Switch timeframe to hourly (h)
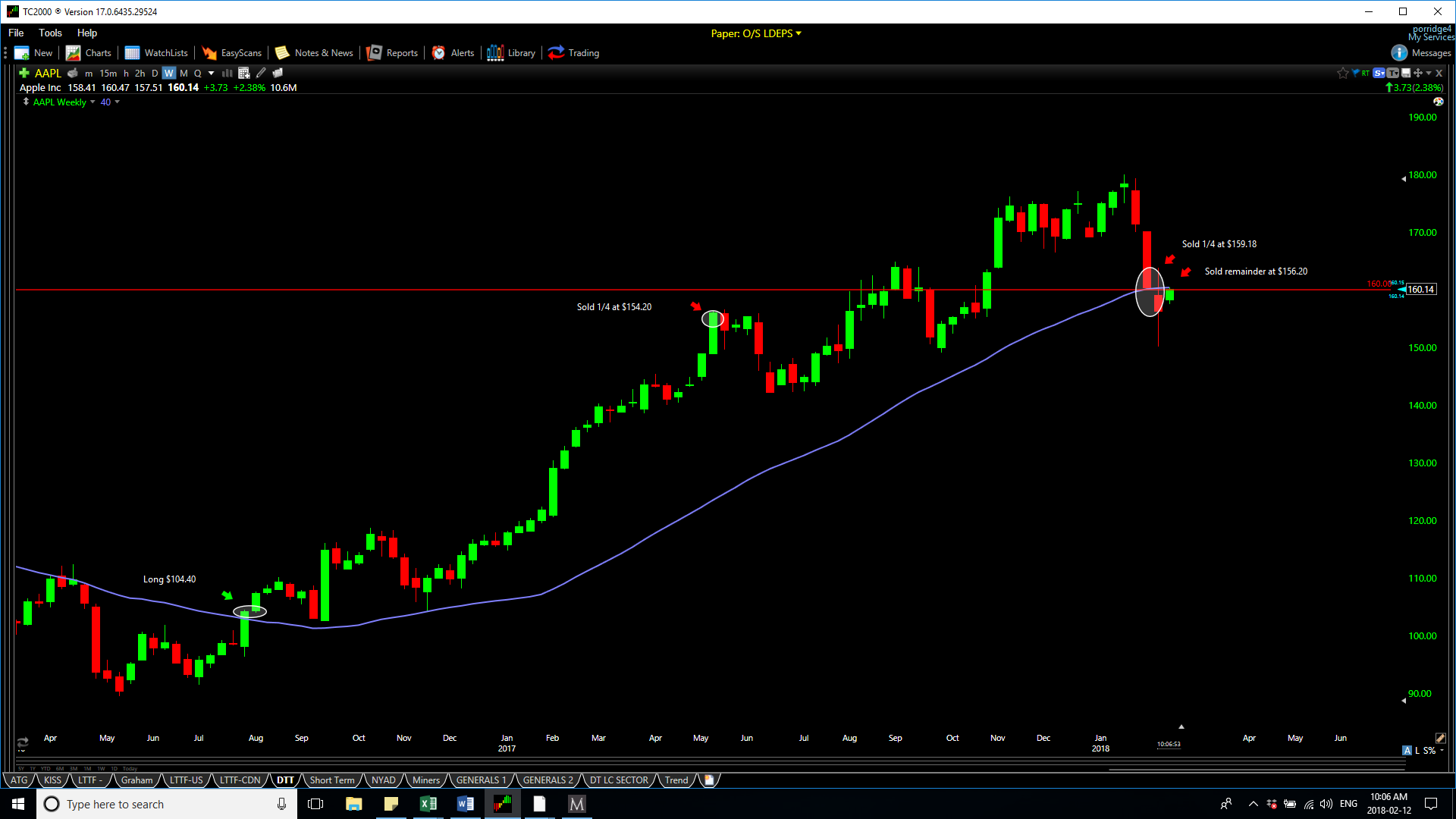 click(126, 74)
